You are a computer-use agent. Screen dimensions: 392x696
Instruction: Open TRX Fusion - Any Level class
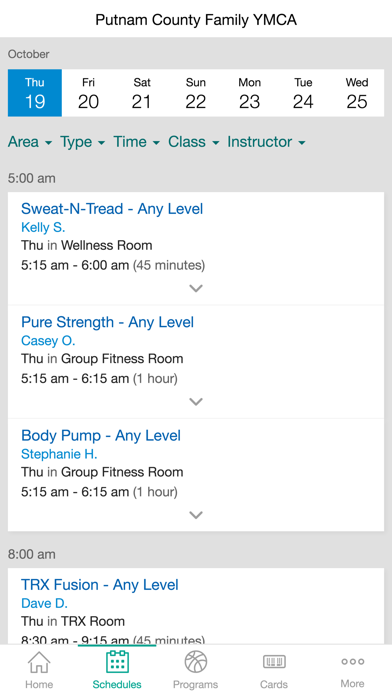click(x=99, y=585)
